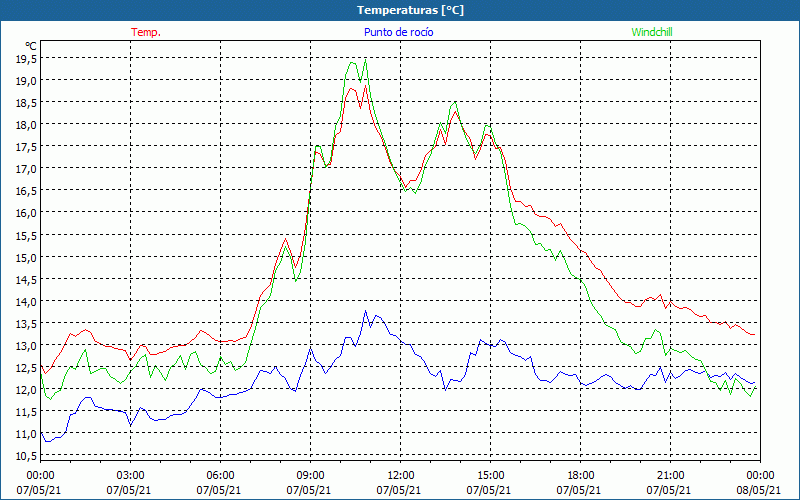Viewport: 800px width, 500px height.
Task: Click the 11,5 y-axis value
Action: (26, 411)
